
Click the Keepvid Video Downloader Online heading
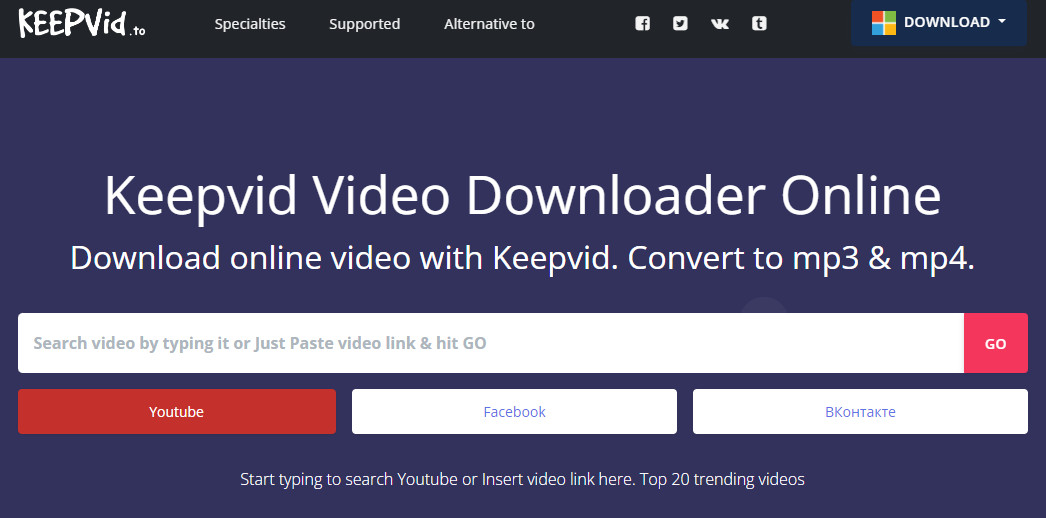point(522,196)
